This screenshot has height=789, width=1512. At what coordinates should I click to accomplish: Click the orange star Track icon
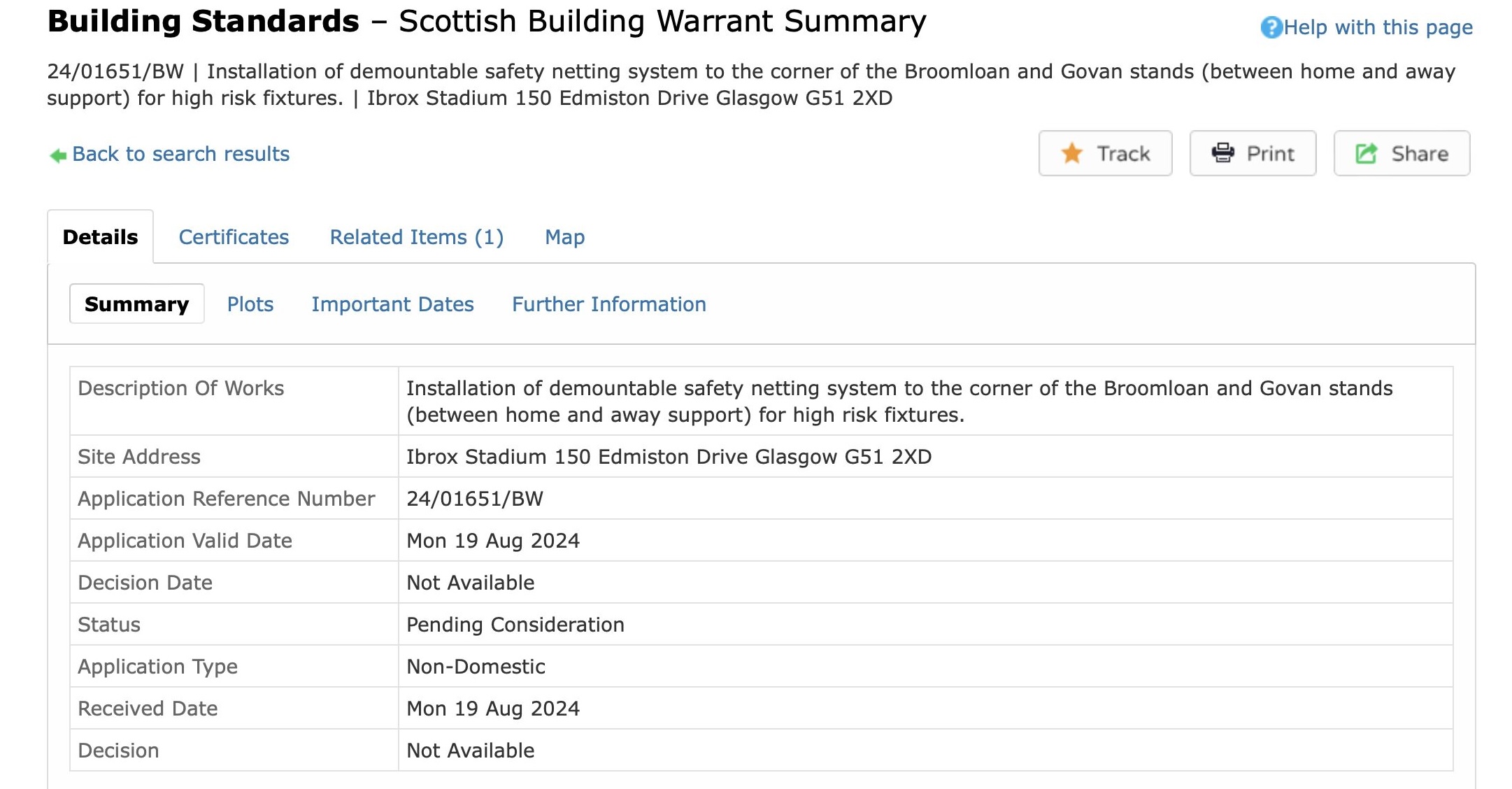coord(1071,153)
